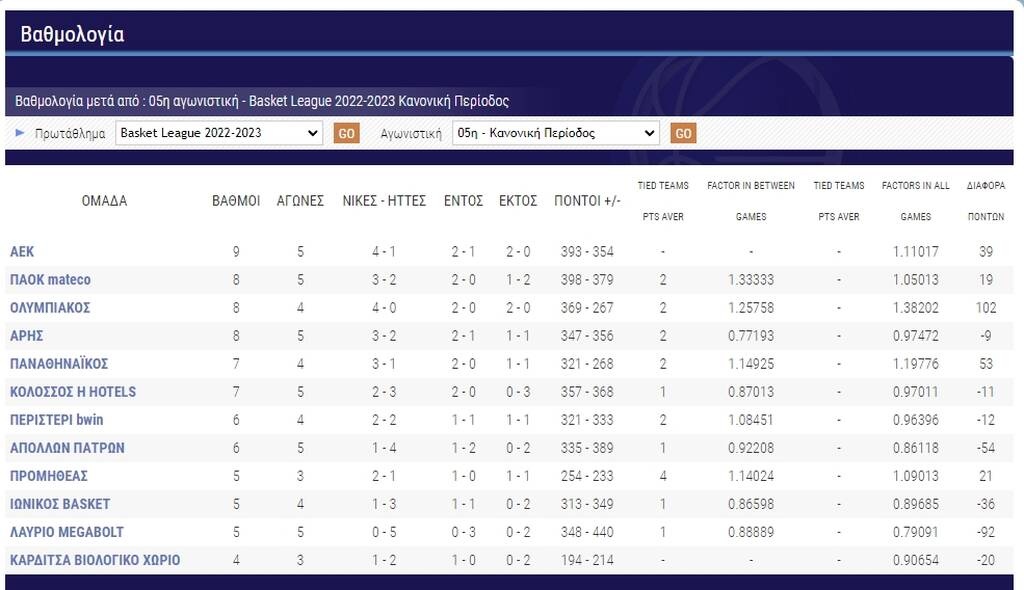Open the ΑΕΚ team link
The image size is (1024, 590).
coord(22,252)
